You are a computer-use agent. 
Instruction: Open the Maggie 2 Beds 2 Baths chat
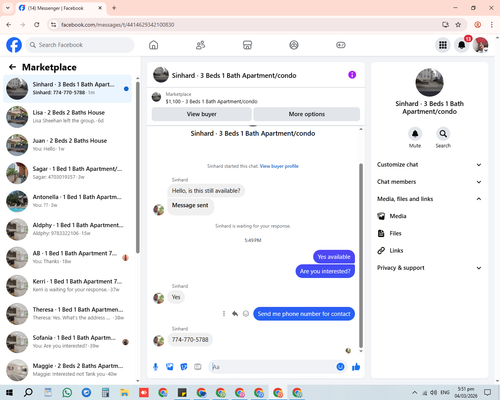pos(67,370)
